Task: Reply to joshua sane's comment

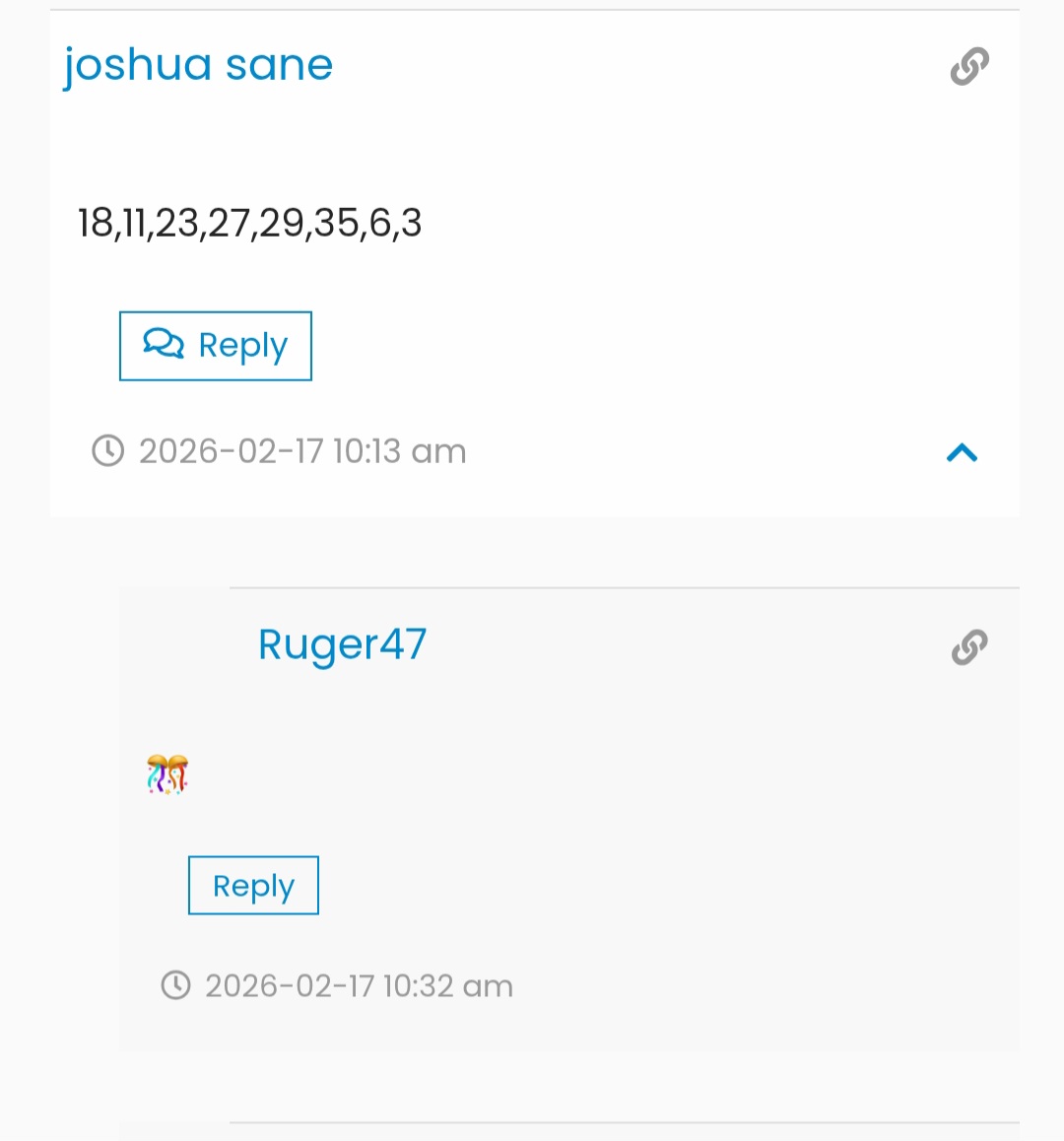Action: pos(216,346)
